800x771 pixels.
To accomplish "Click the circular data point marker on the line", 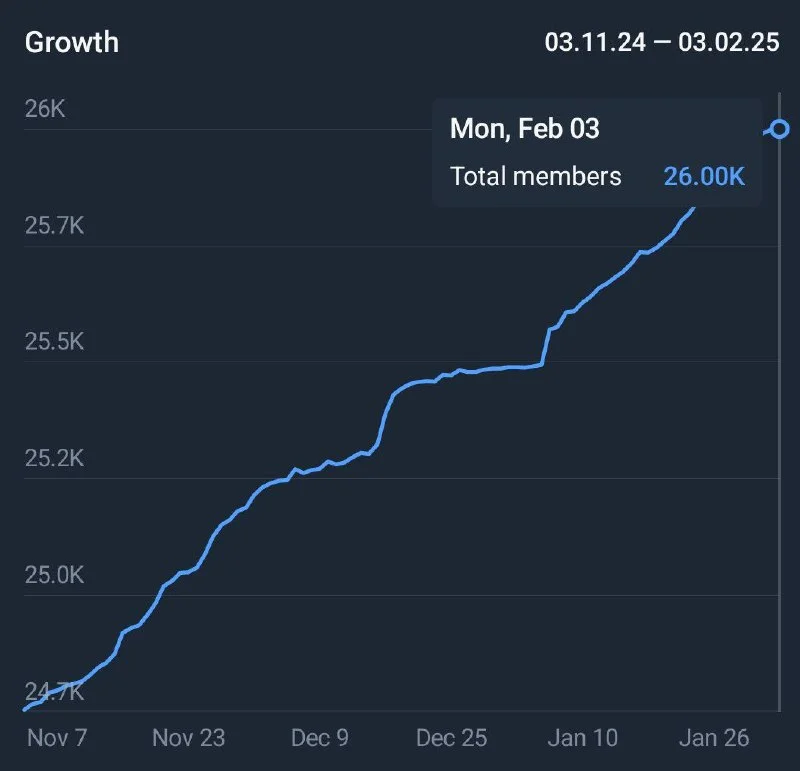I will (780, 130).
